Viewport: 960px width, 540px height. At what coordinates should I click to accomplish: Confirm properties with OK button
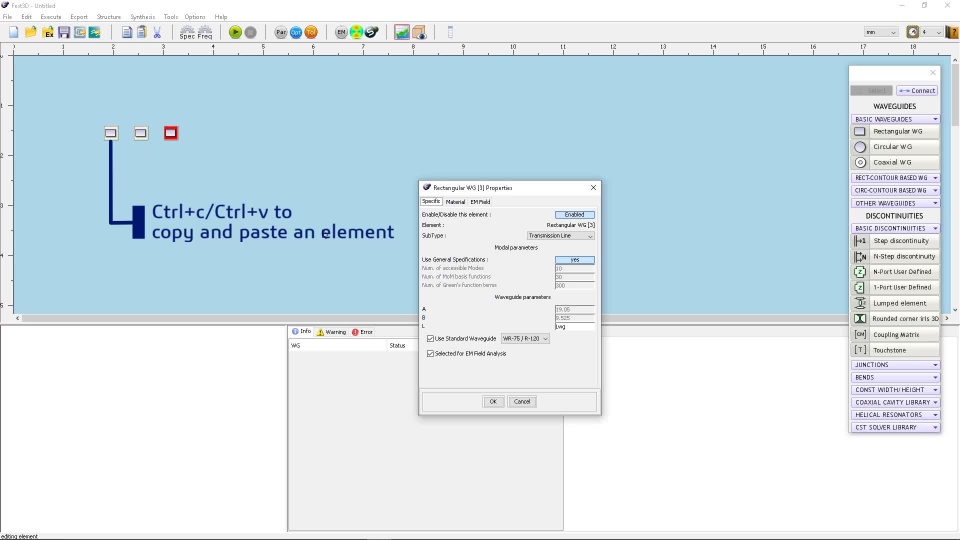(x=493, y=402)
